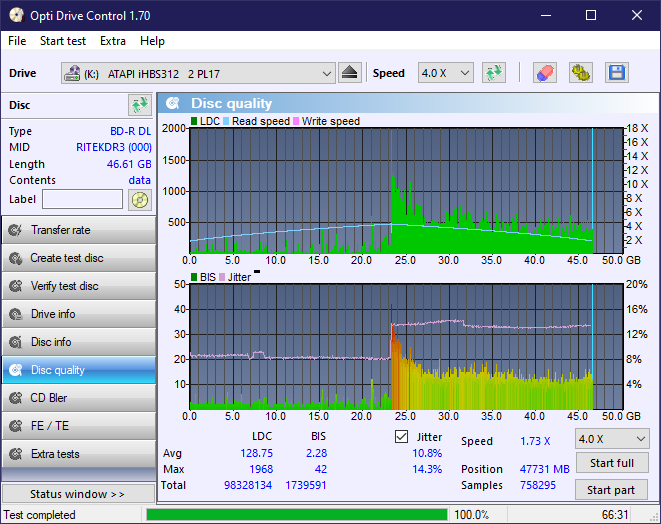The height and width of the screenshot is (524, 661).
Task: Open the File menu
Action: (17, 41)
